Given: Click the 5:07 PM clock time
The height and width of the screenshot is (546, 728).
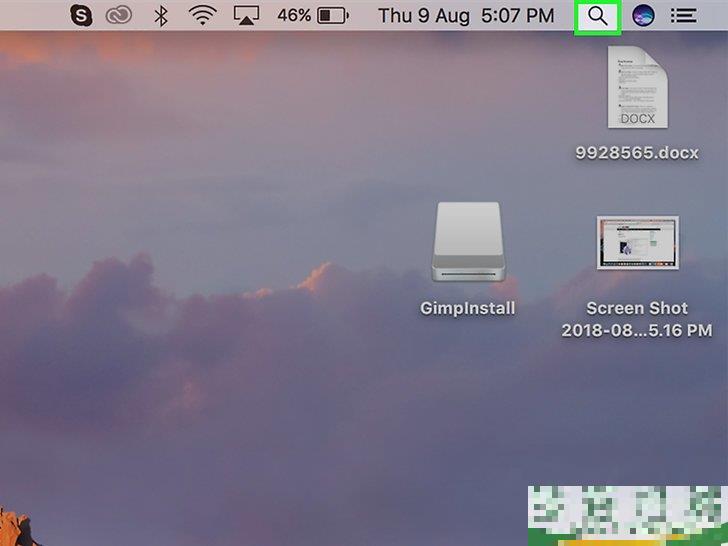Looking at the screenshot, I should tap(517, 16).
